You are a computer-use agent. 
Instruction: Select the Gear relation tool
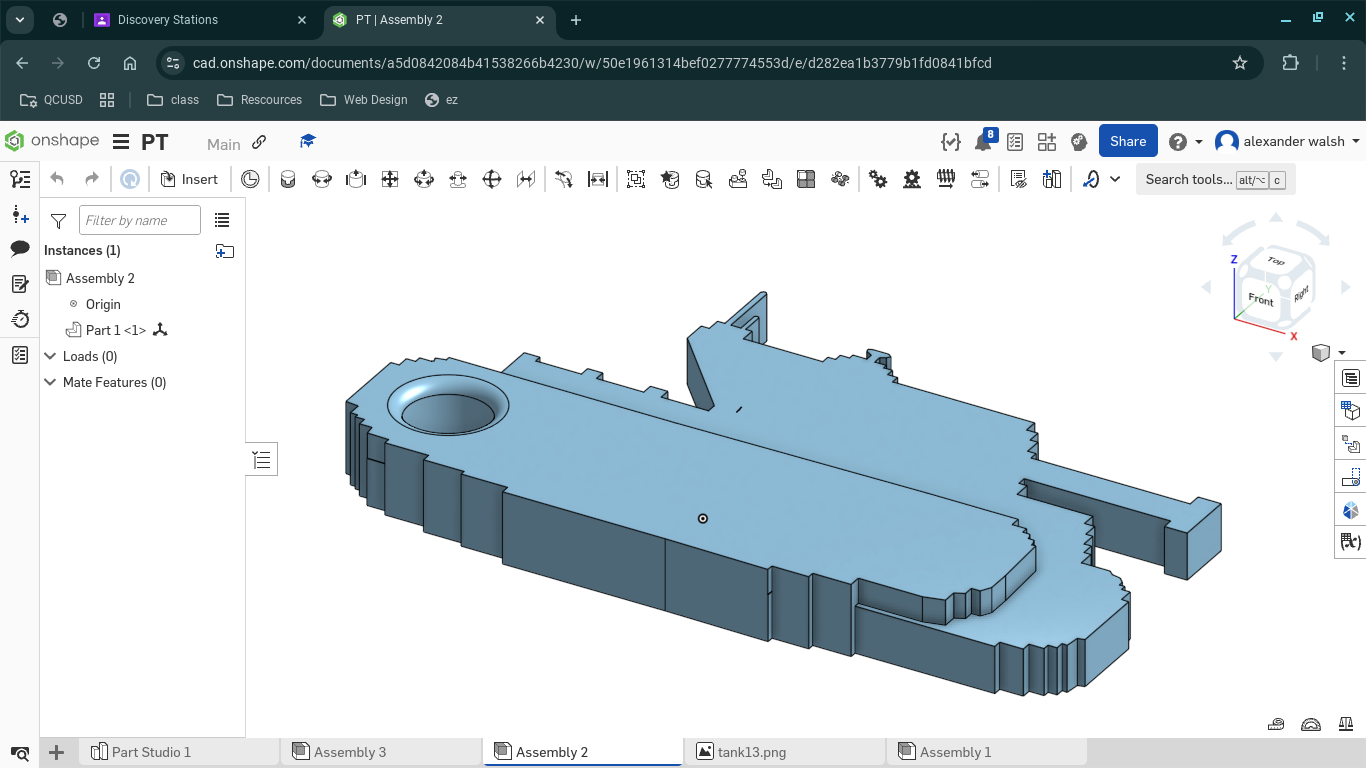tap(878, 179)
